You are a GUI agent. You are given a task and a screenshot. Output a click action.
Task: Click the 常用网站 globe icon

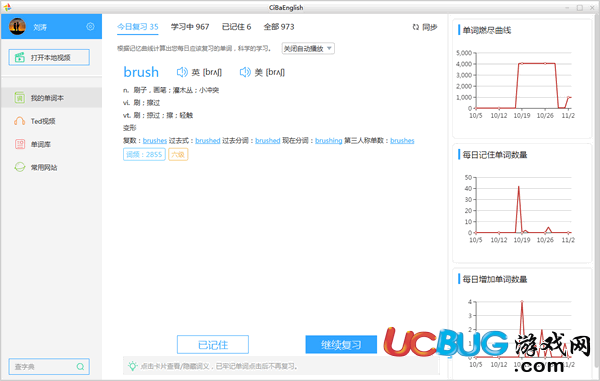point(20,167)
